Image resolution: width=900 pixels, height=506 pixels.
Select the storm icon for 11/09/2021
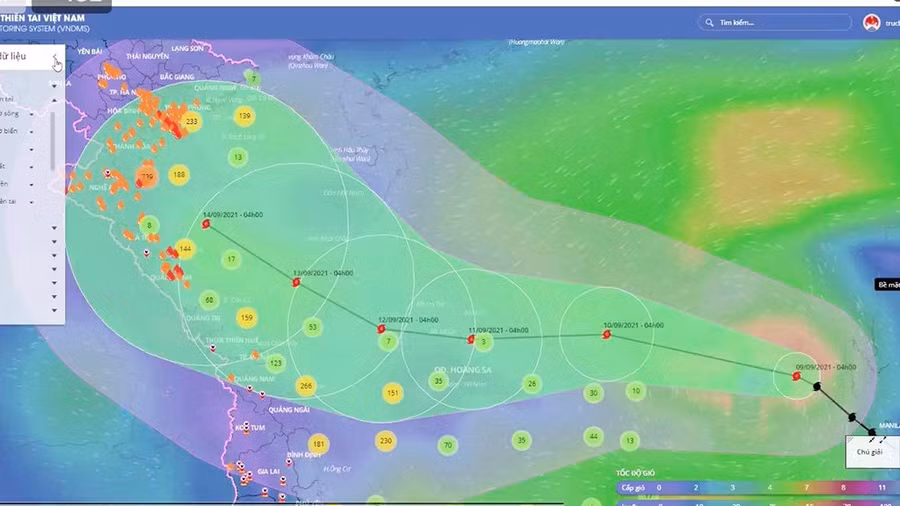(x=471, y=339)
